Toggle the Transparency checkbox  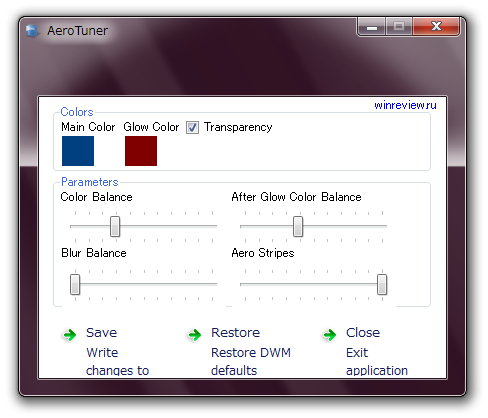point(192,127)
